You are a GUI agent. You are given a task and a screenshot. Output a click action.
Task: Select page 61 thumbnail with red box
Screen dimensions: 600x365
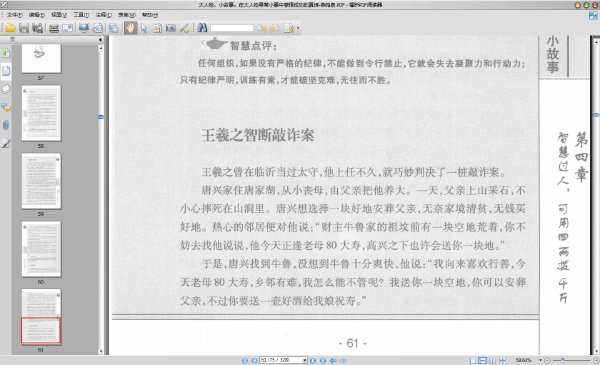41,317
